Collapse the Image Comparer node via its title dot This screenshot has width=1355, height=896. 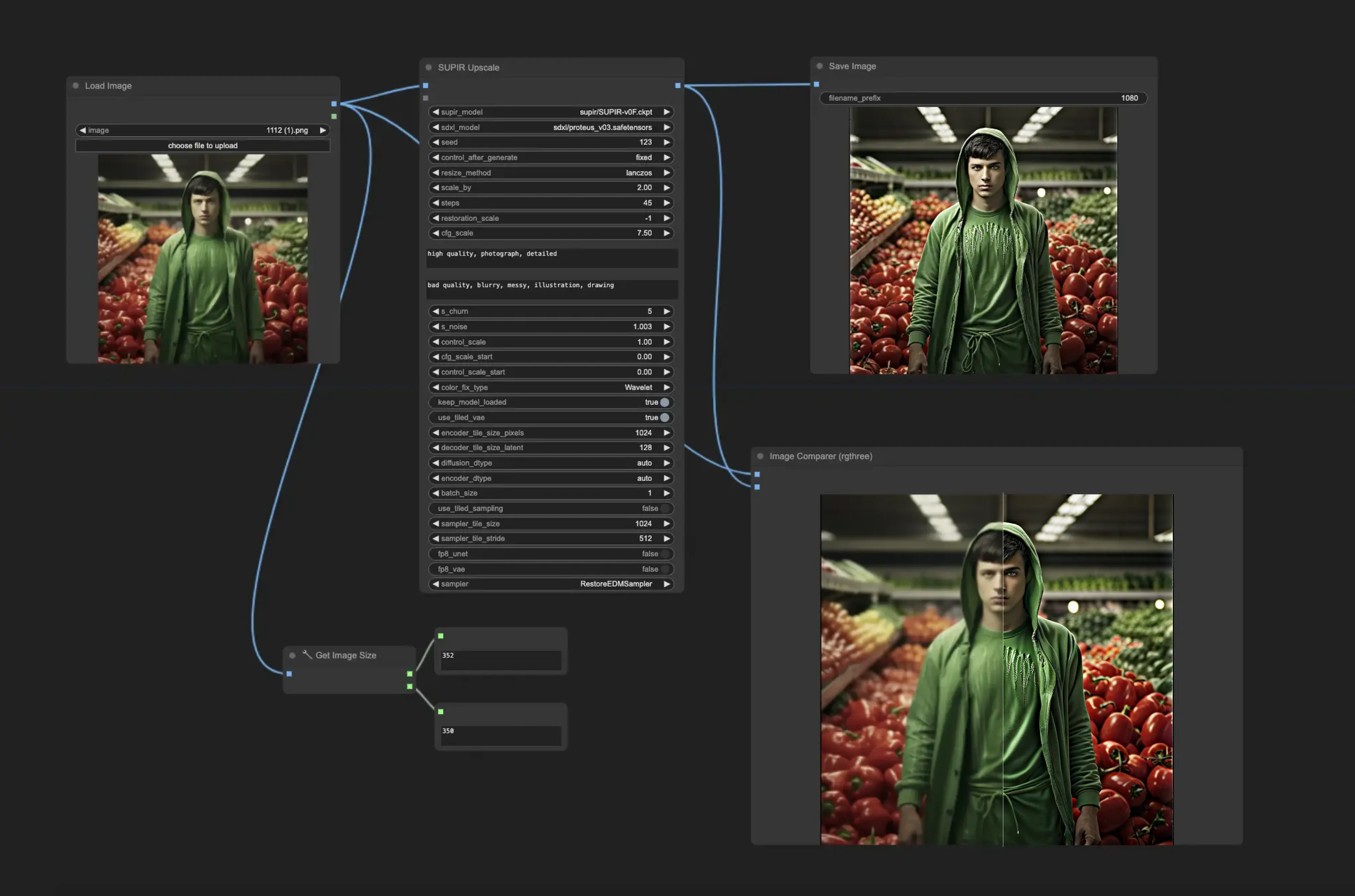point(760,456)
